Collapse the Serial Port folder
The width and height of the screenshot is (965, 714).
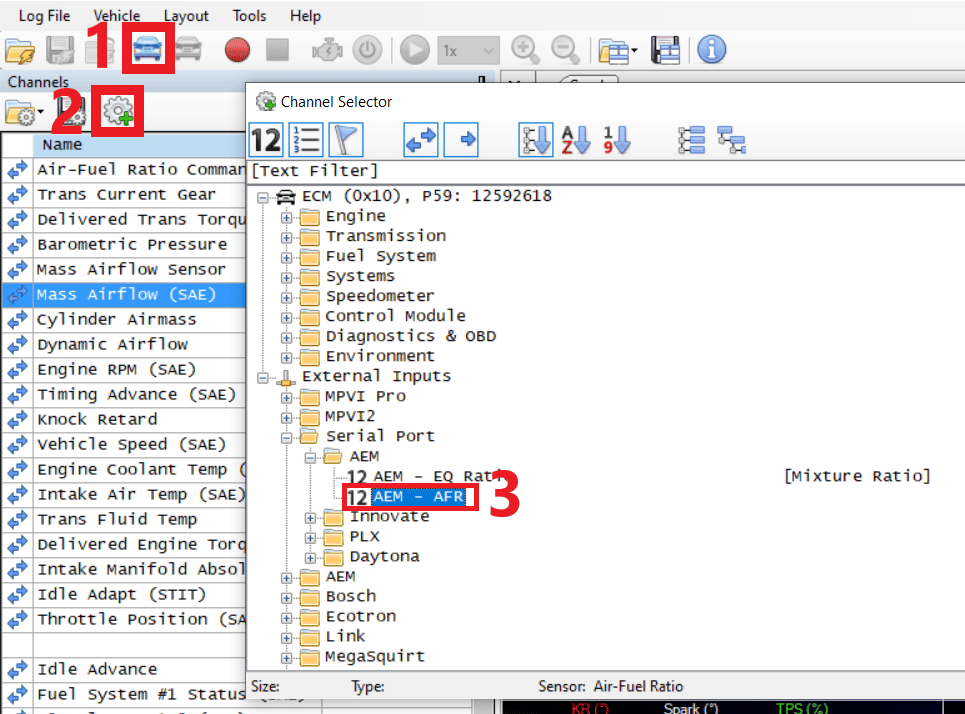[286, 438]
